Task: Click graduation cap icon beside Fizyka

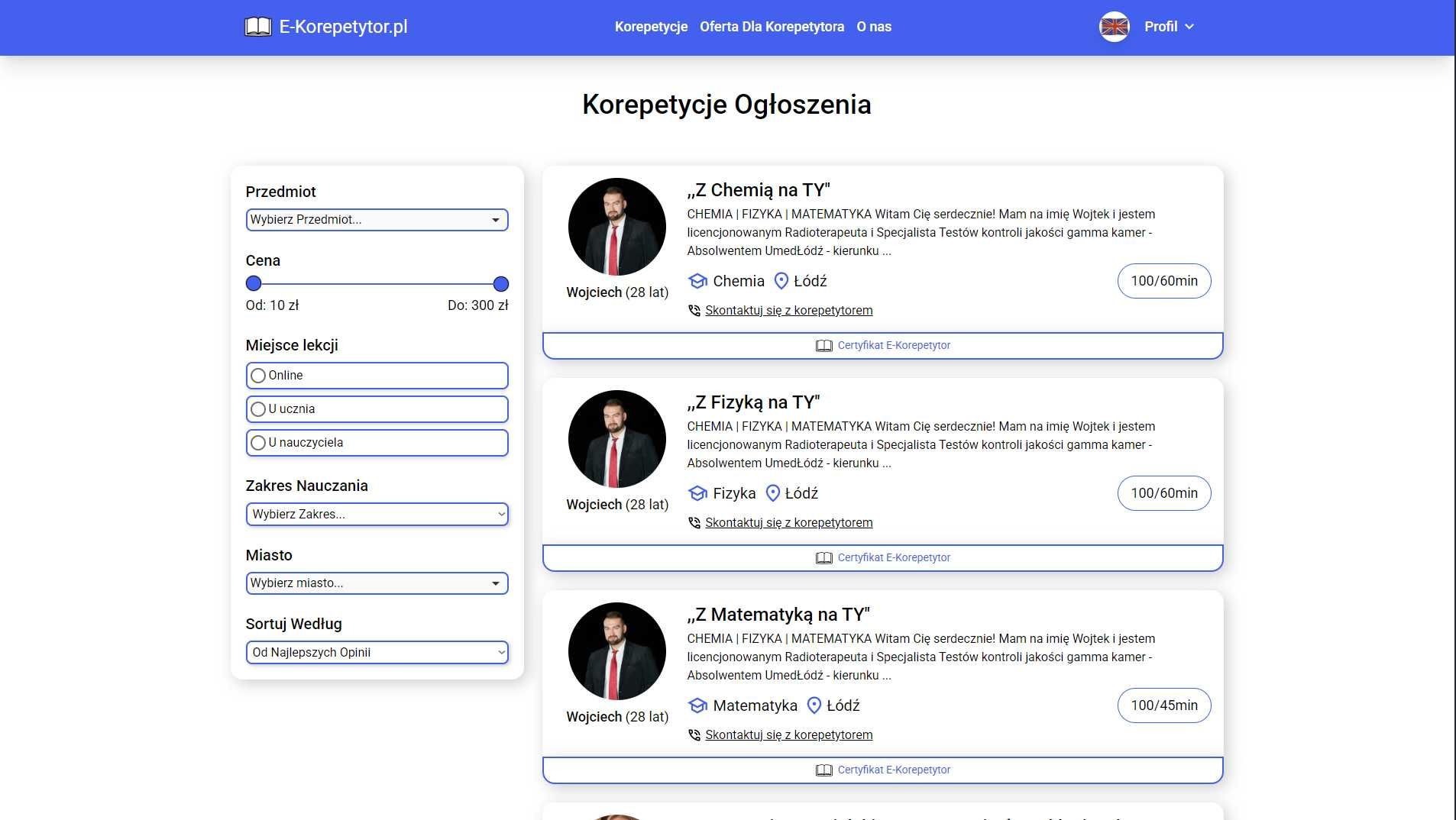Action: [x=697, y=493]
